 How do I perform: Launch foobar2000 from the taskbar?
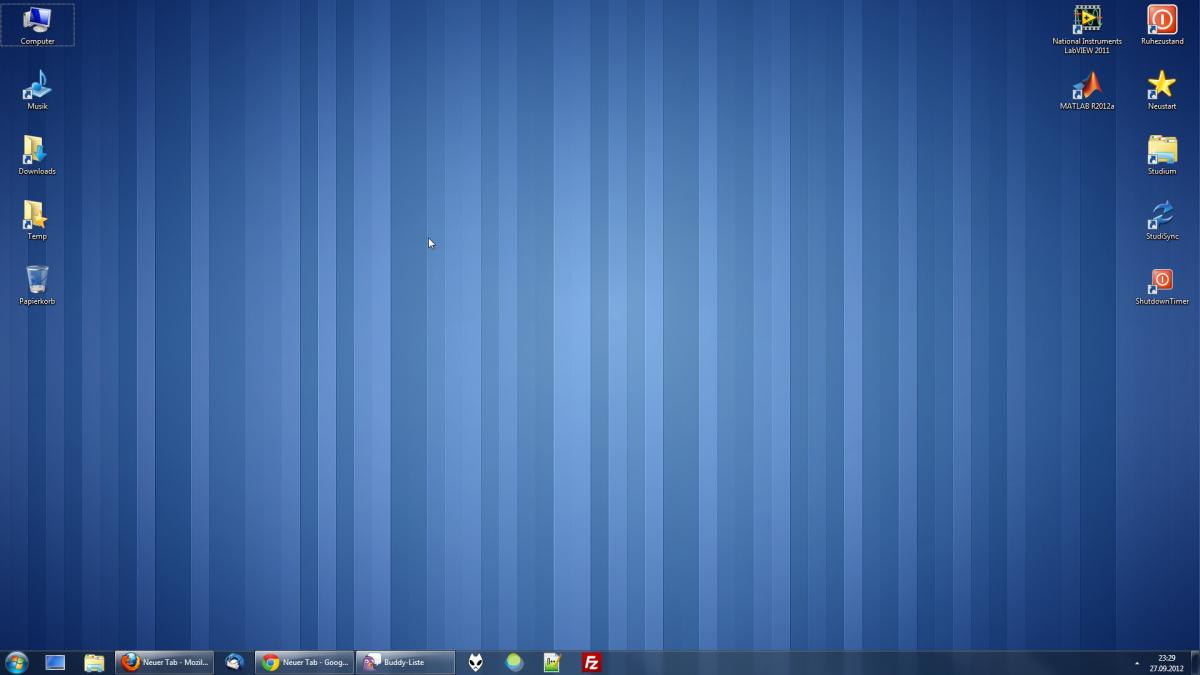pos(476,662)
